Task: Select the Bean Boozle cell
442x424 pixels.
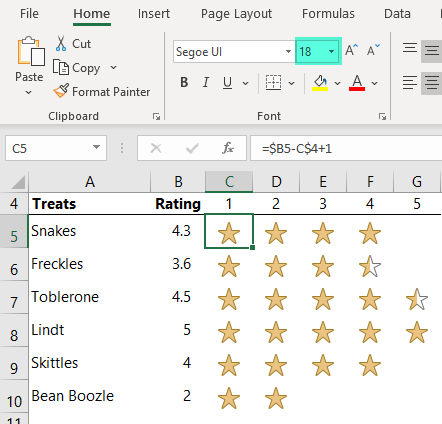Action: pyautogui.click(x=90, y=396)
